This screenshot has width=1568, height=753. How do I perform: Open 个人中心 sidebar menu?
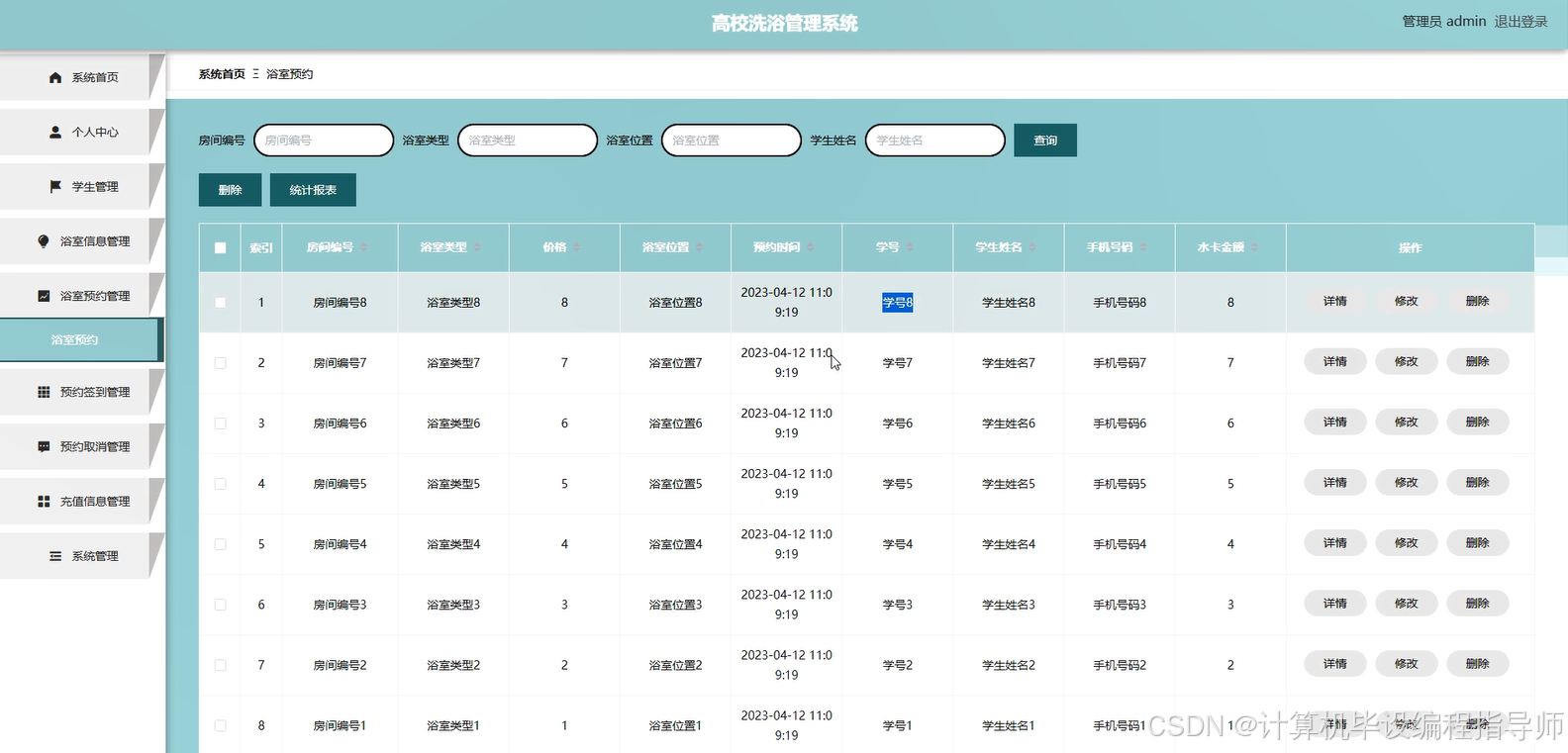click(x=81, y=132)
